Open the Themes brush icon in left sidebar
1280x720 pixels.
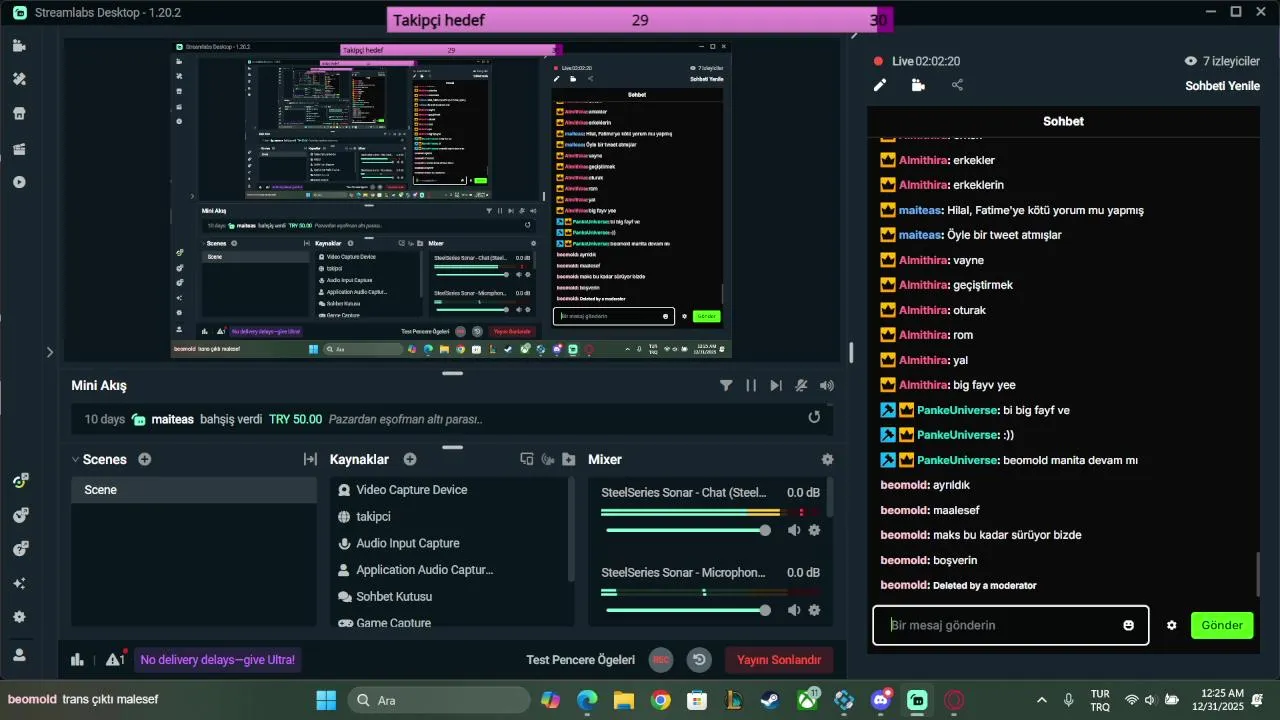pos(19,79)
